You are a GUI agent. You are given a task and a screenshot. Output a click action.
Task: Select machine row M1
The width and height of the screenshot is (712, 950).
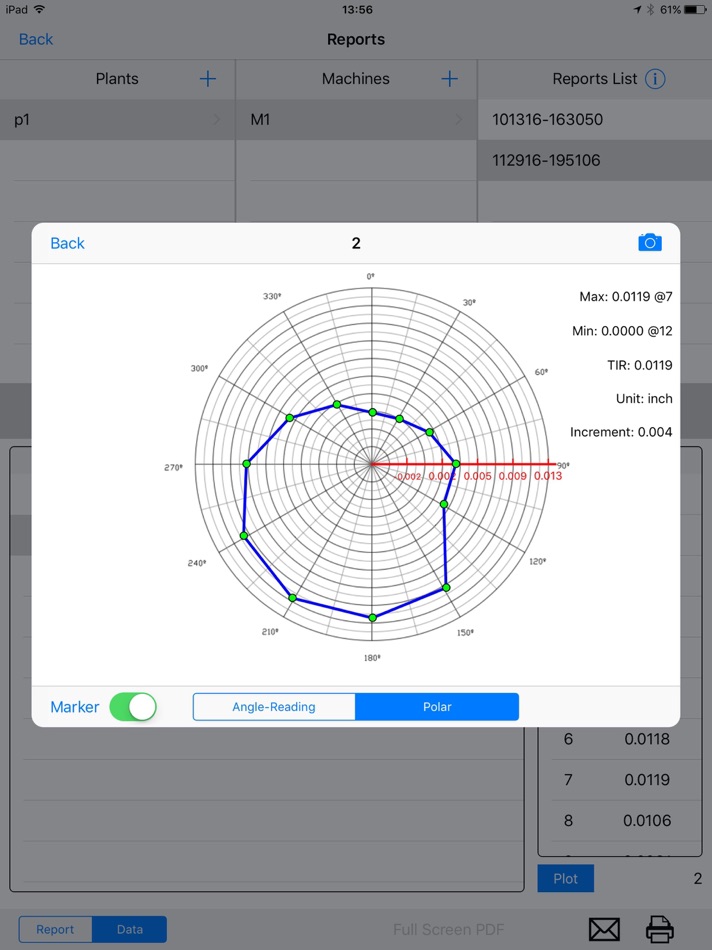point(356,120)
